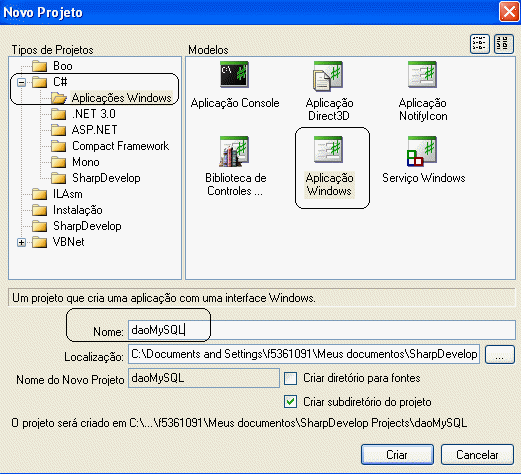Focus the Nome text field
Image resolution: width=521 pixels, height=474 pixels.
point(322,330)
